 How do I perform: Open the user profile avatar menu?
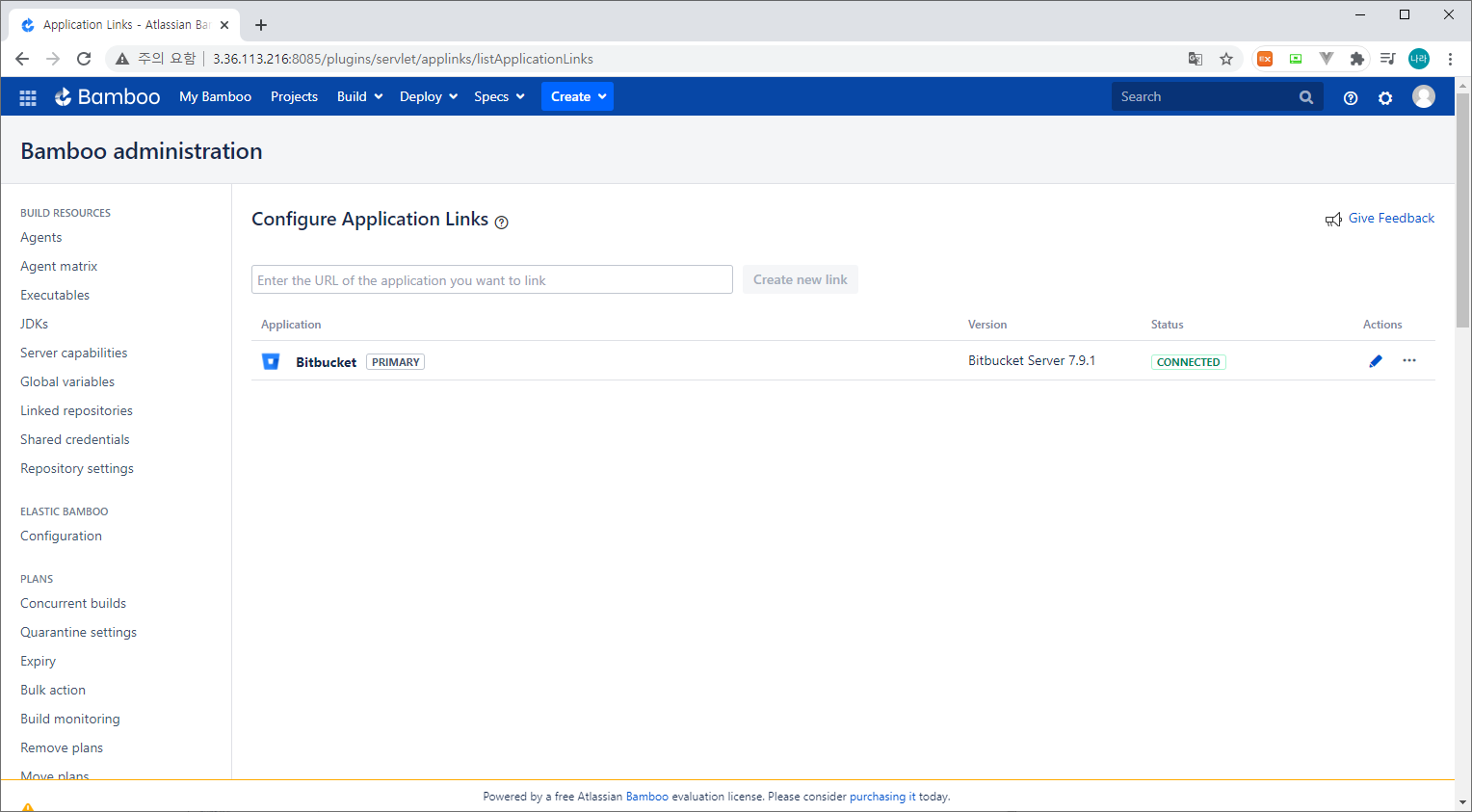(x=1424, y=96)
